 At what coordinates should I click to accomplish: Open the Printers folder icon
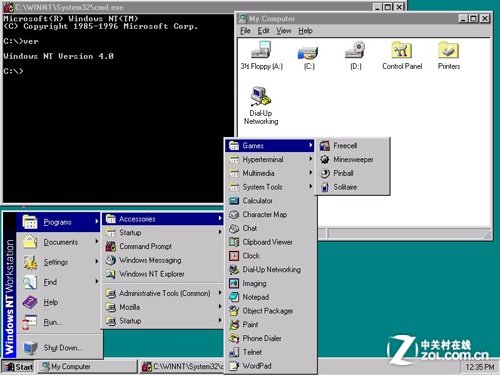click(449, 56)
